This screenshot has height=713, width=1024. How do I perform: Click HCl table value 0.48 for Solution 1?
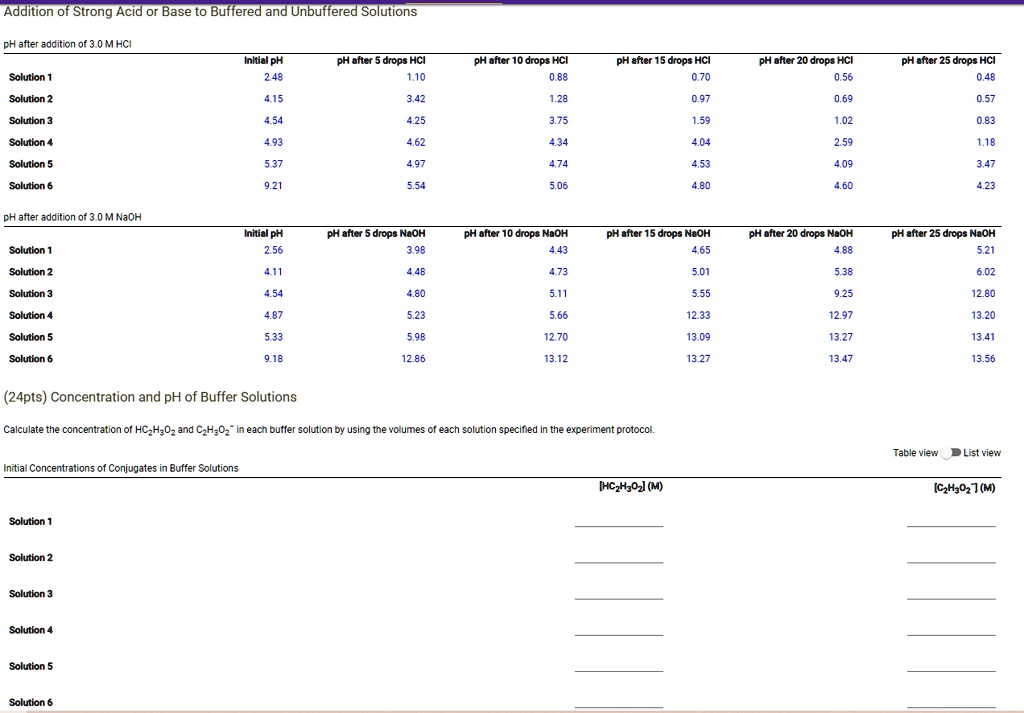tap(985, 77)
